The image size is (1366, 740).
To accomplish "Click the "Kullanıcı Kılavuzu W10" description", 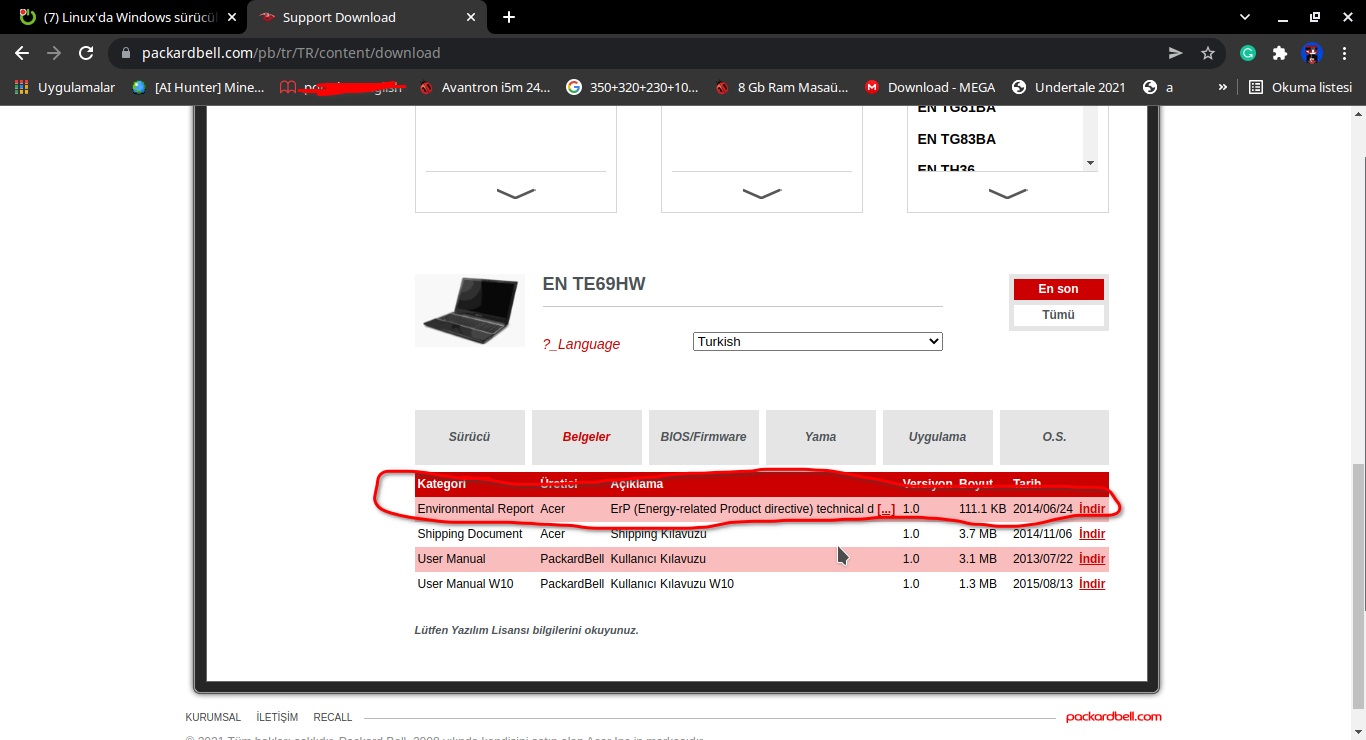I will click(x=672, y=584).
